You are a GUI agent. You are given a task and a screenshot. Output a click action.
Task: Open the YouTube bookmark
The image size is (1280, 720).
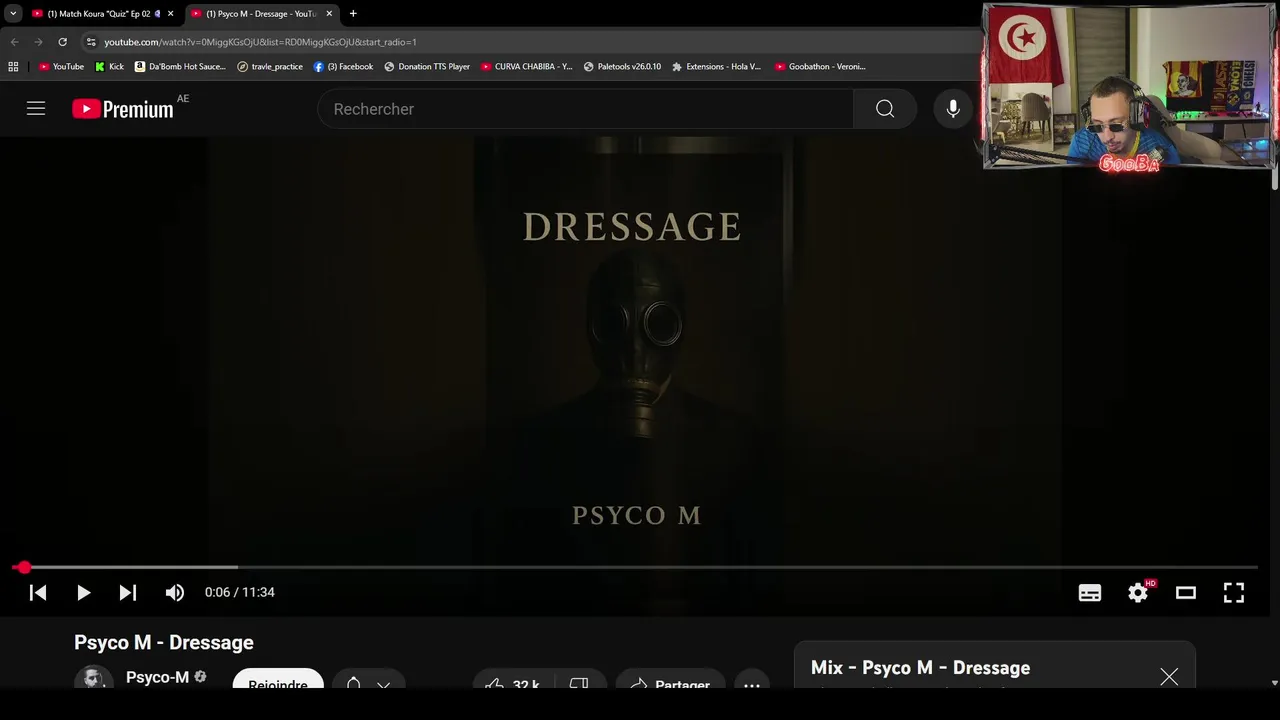(61, 67)
